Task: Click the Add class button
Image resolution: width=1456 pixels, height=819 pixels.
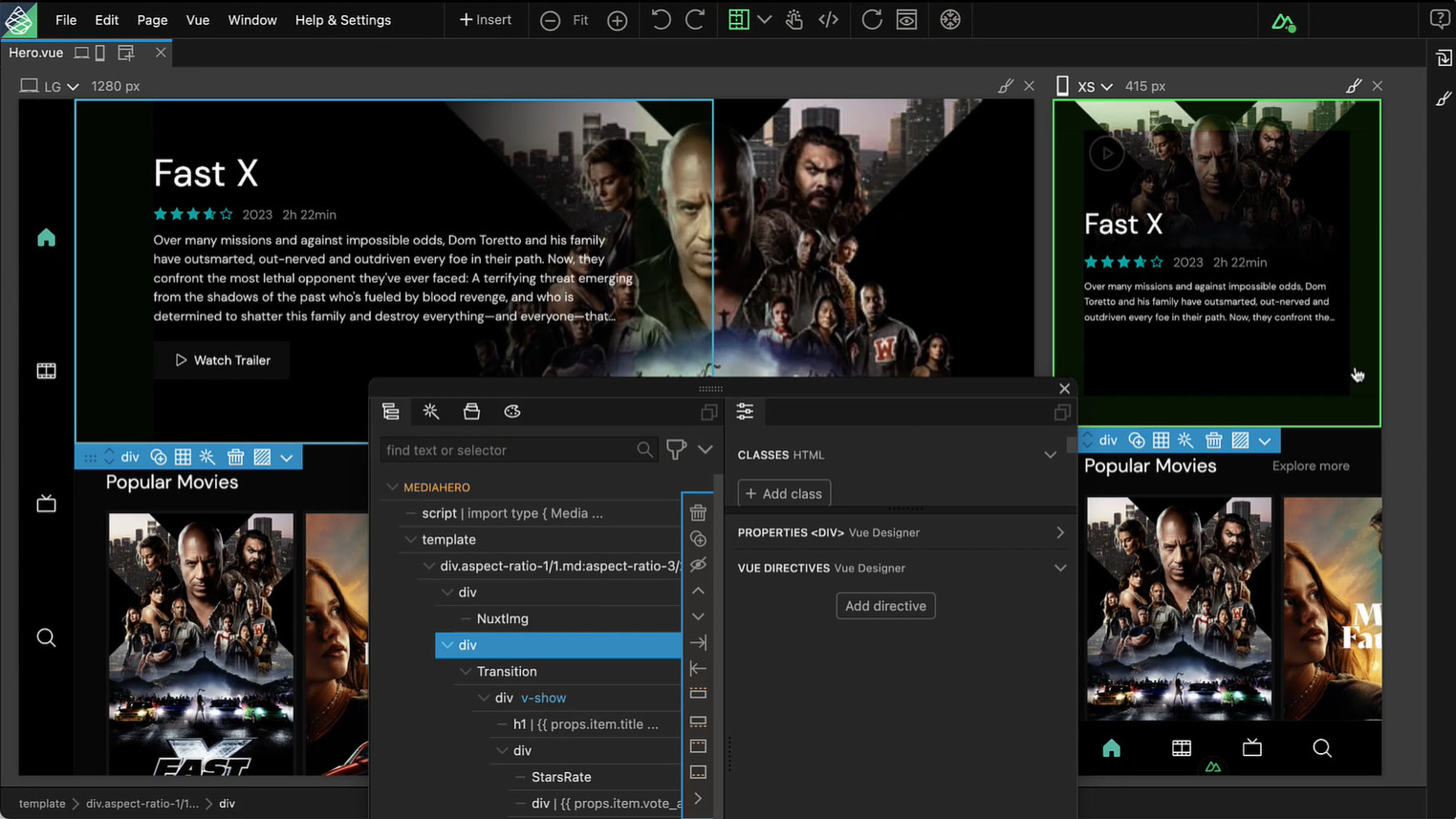Action: [784, 493]
